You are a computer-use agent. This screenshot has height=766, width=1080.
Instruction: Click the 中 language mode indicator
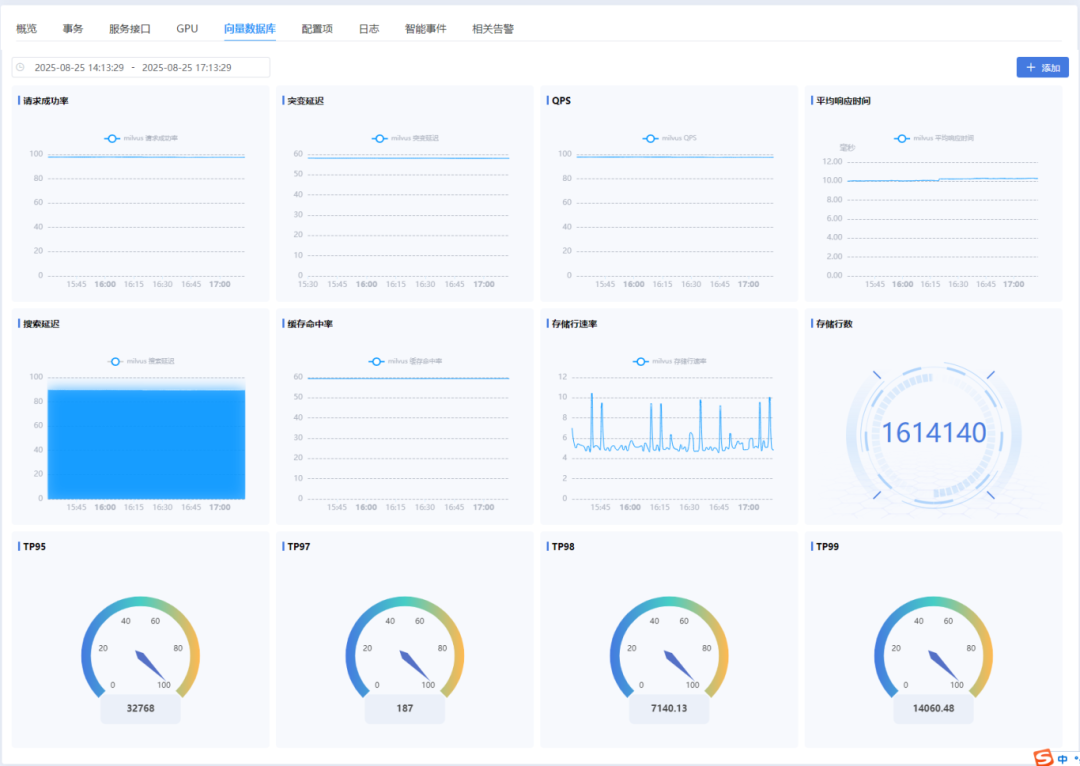coord(1062,759)
